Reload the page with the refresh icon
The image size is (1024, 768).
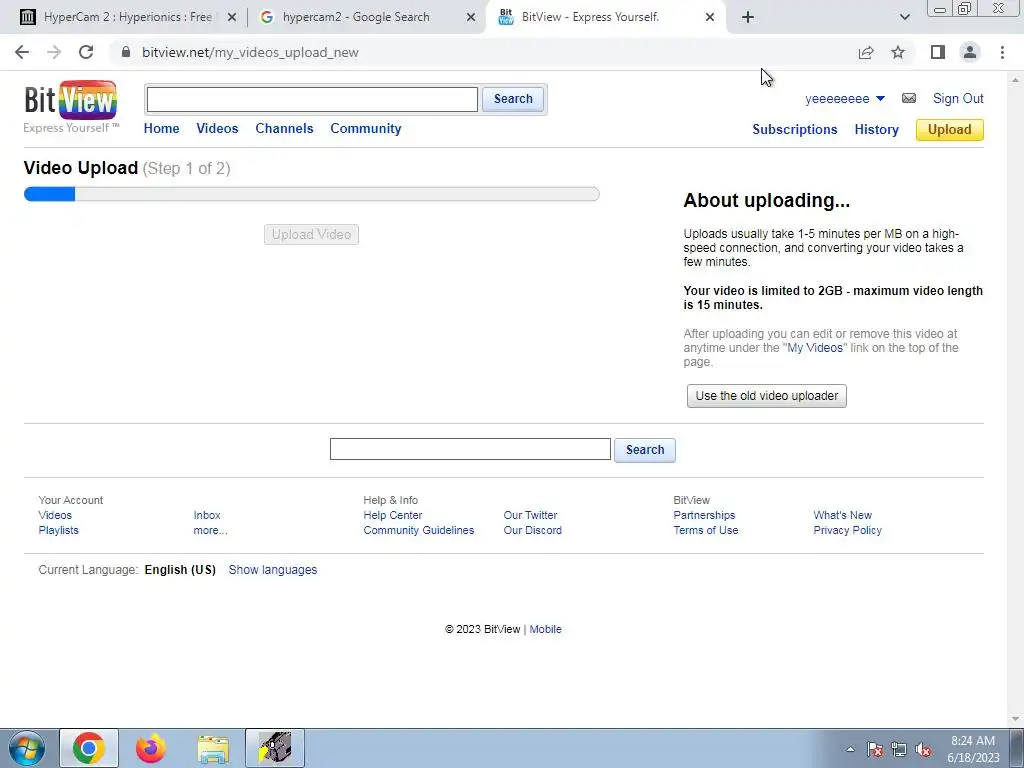86,52
